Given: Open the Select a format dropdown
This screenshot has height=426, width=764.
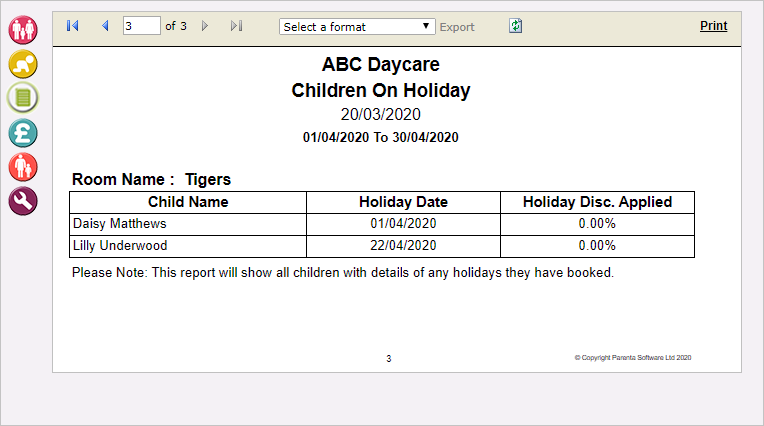Looking at the screenshot, I should (357, 26).
